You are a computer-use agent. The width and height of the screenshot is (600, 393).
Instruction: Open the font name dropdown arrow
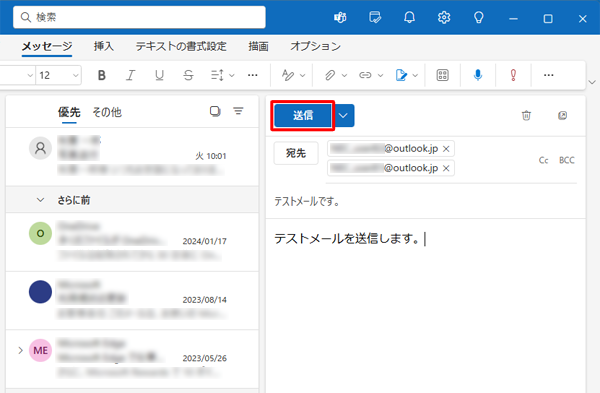(x=30, y=75)
